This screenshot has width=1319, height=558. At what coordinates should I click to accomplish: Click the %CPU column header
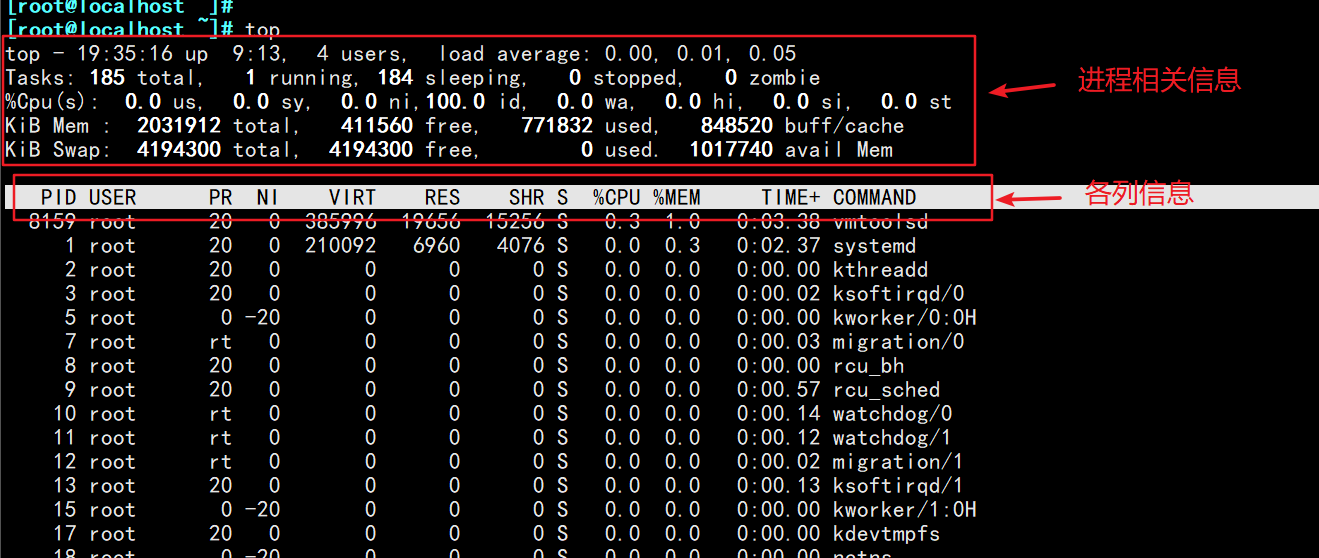tap(616, 197)
